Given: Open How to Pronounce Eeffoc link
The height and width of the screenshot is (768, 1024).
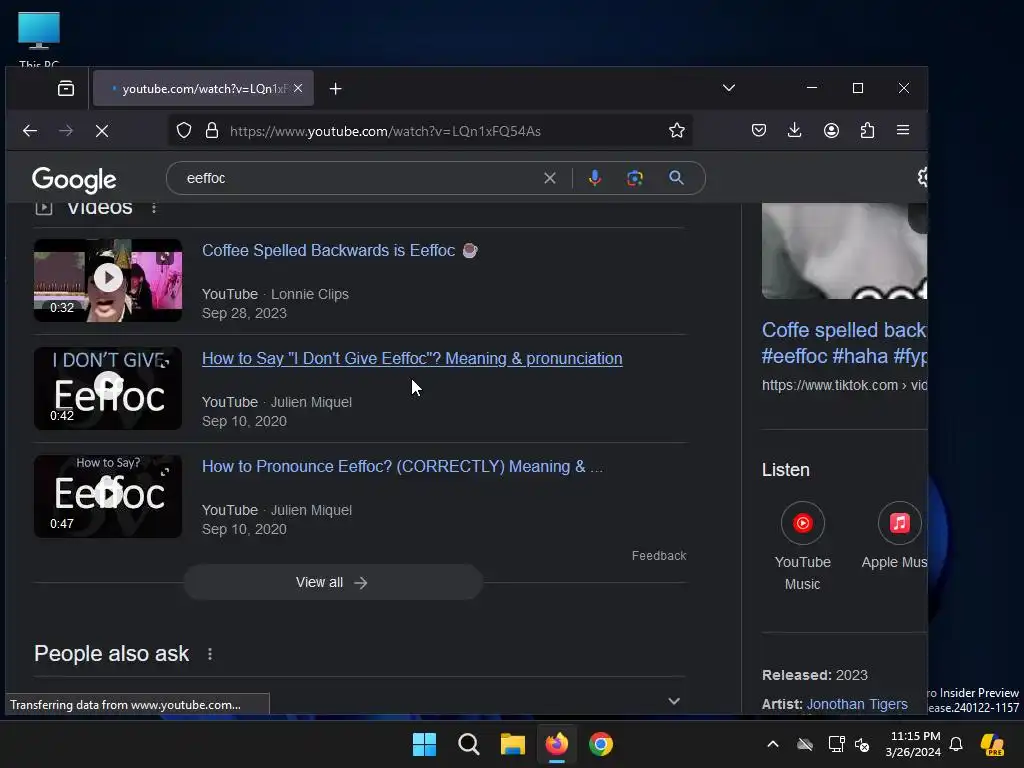Looking at the screenshot, I should [x=402, y=466].
